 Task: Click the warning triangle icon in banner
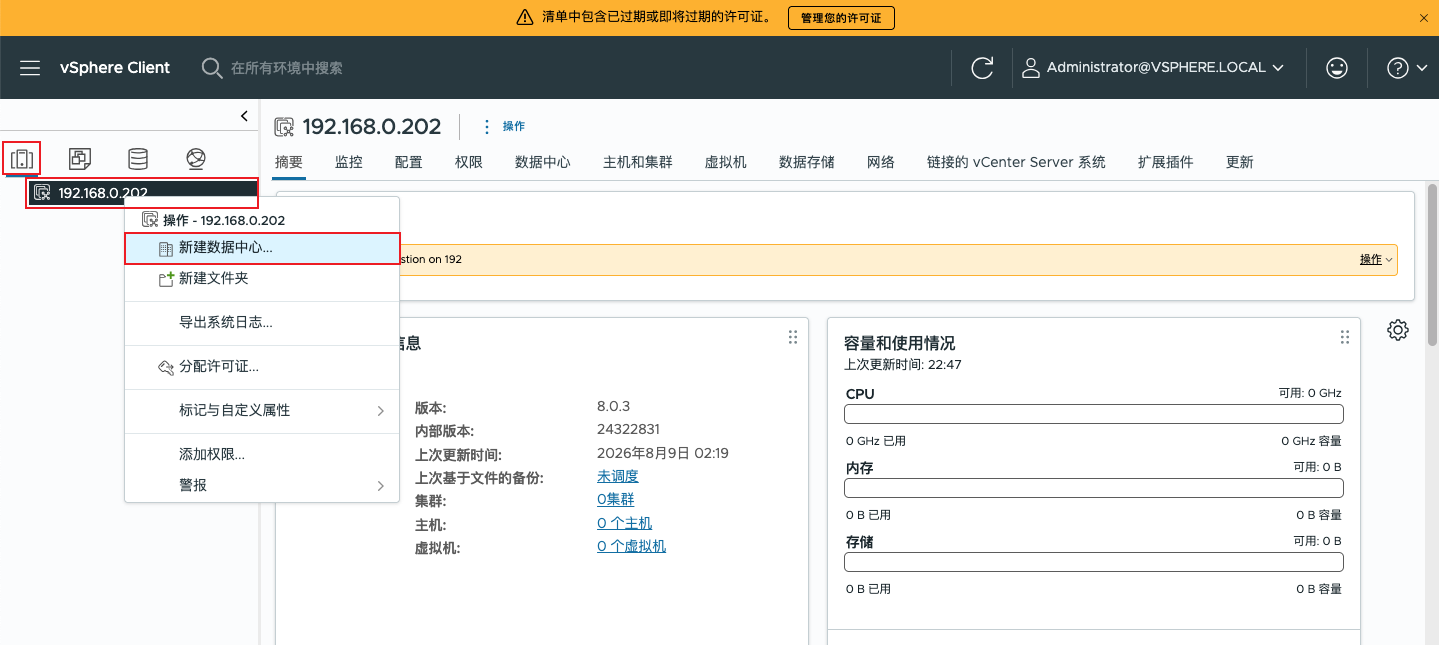(524, 18)
